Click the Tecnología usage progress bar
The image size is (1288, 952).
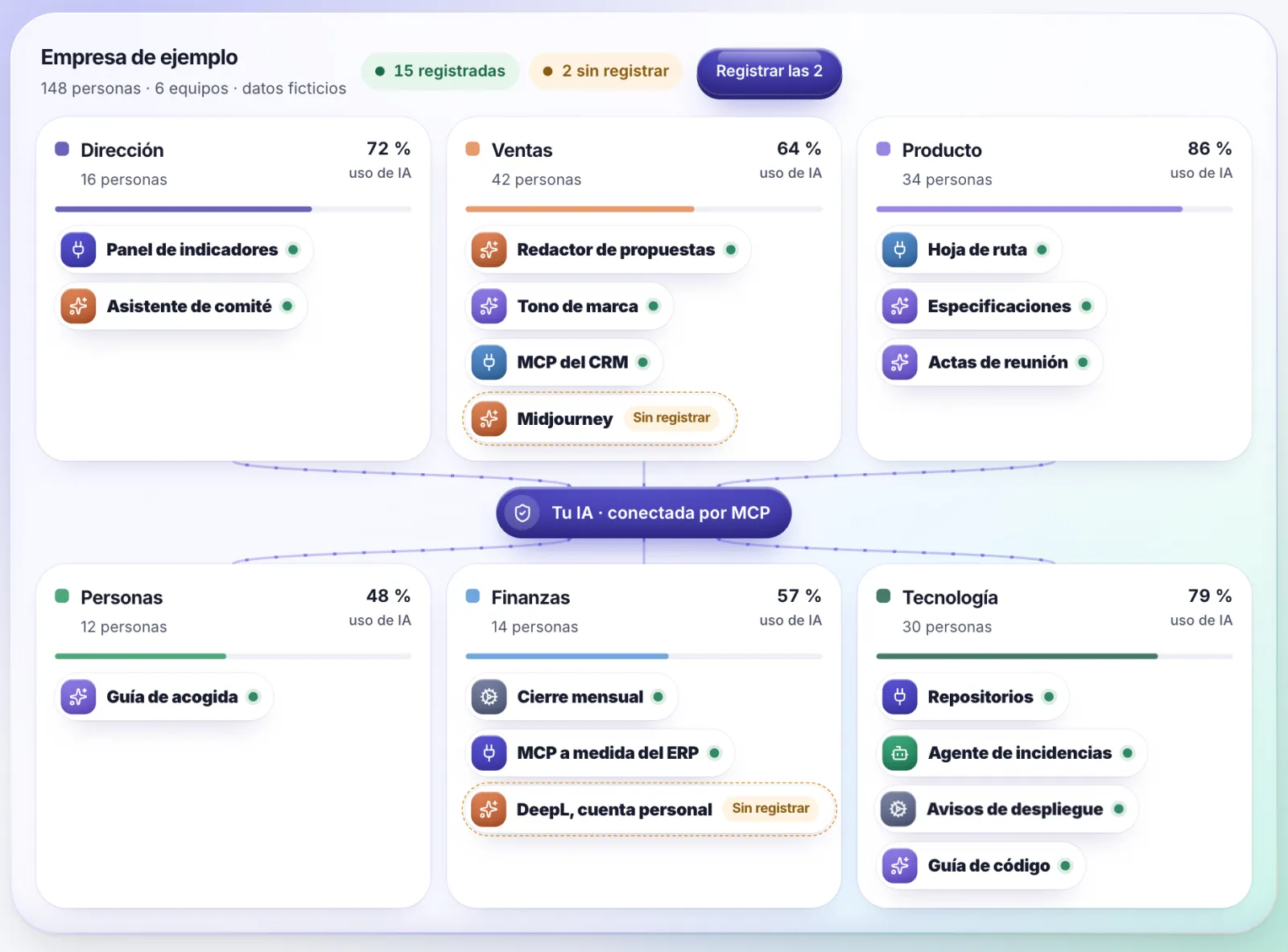(x=1055, y=657)
